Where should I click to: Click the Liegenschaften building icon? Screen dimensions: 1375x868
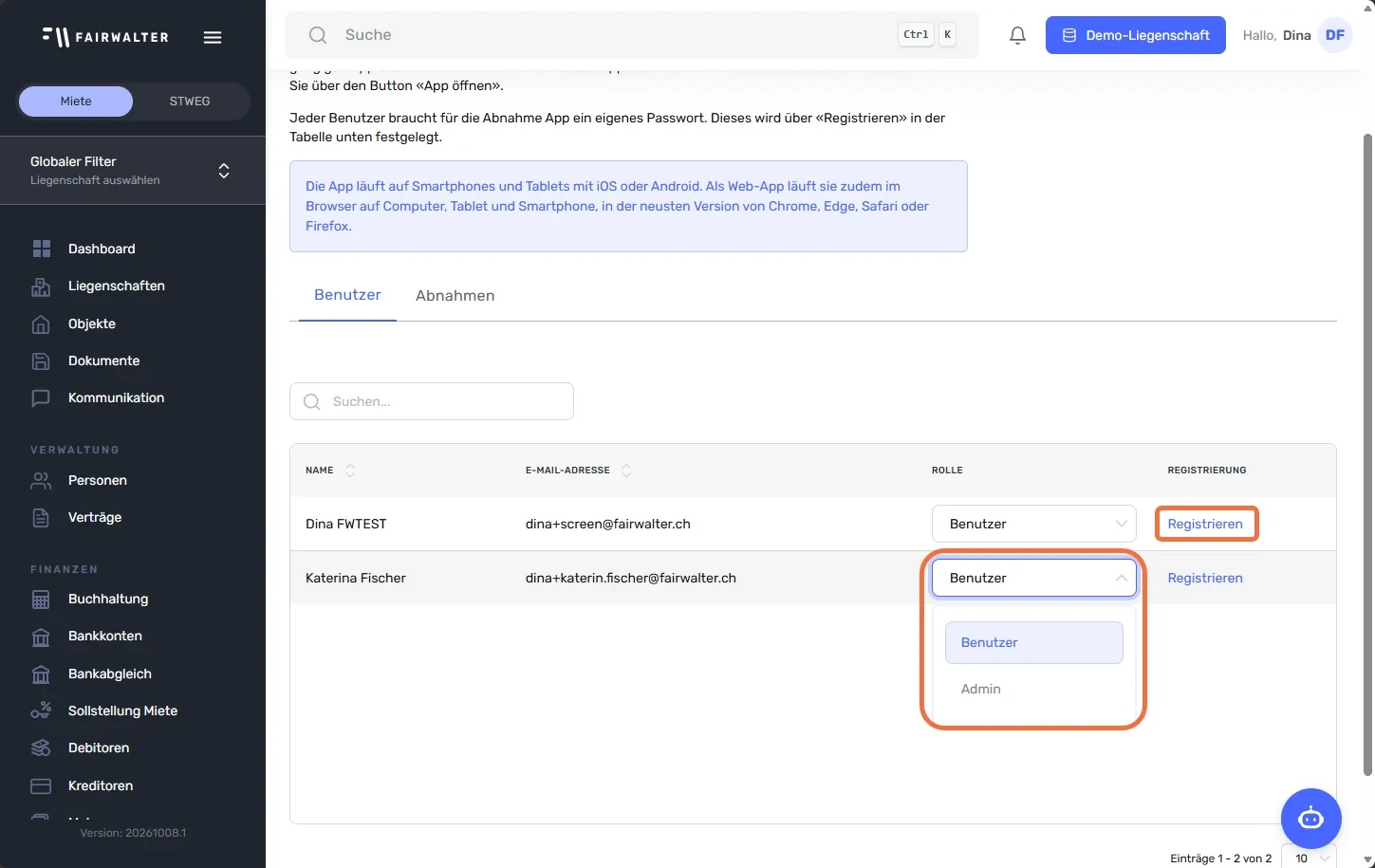[x=41, y=286]
